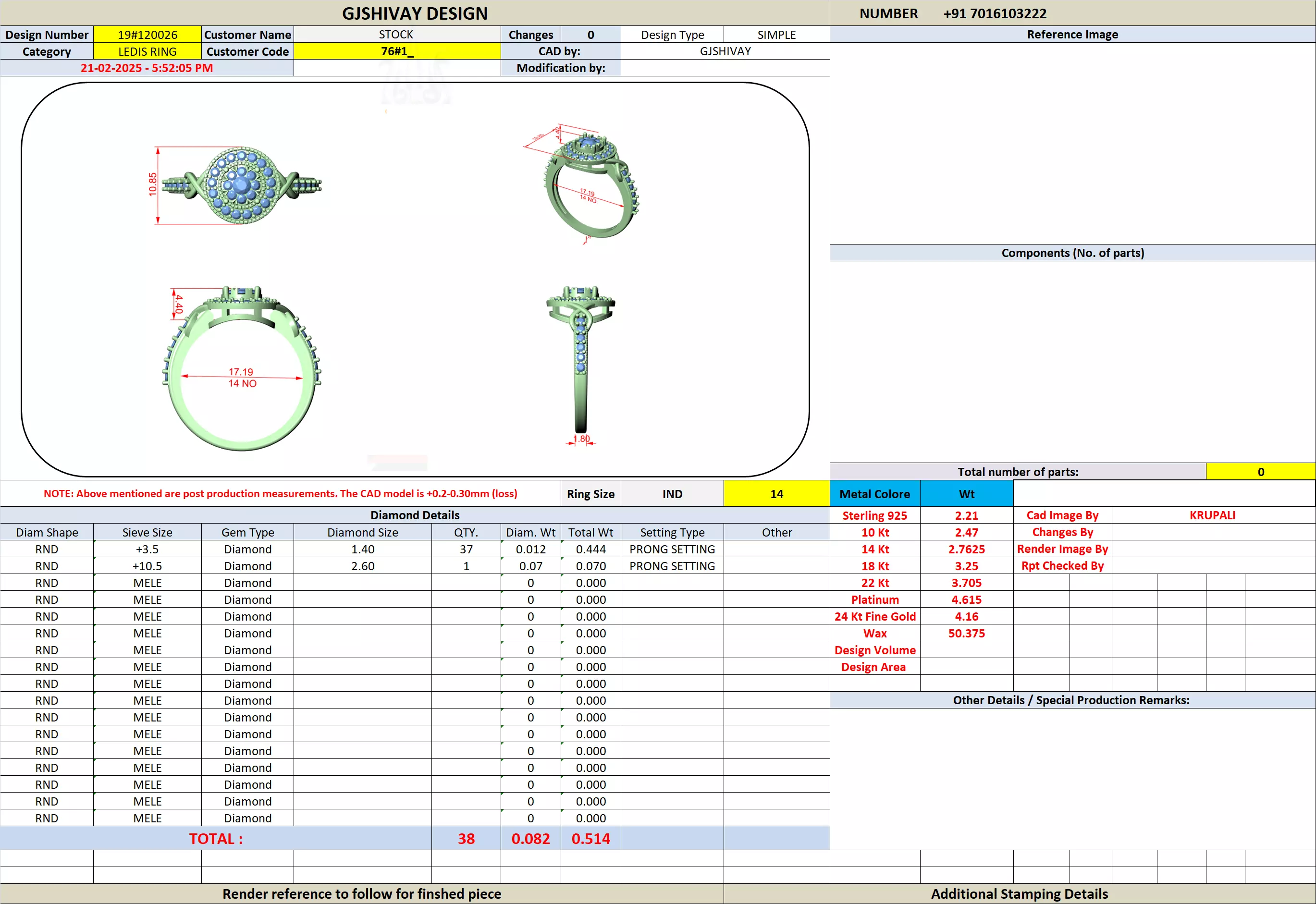Screen dimensions: 1316x904
Task: Click the Sieve Size +10.5 cell
Action: [148, 566]
